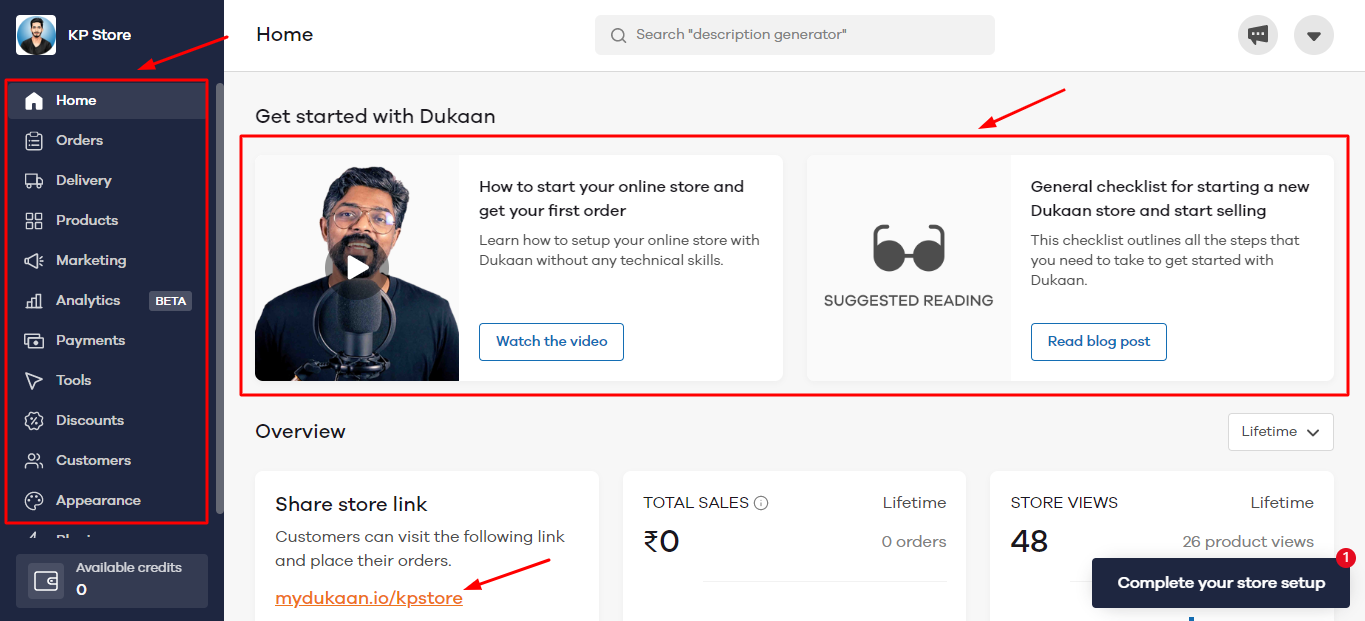
Task: Click the Orders clipboard icon in sidebar
Action: click(34, 141)
